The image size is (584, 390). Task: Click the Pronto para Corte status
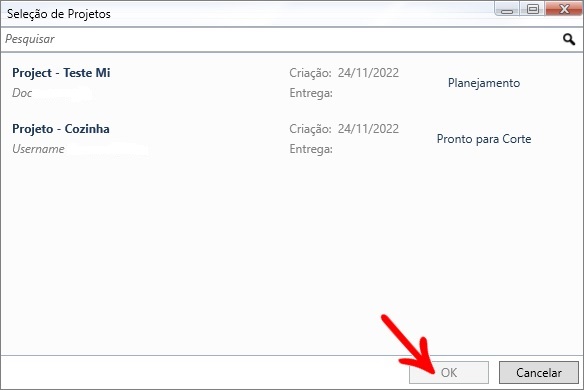tap(484, 139)
